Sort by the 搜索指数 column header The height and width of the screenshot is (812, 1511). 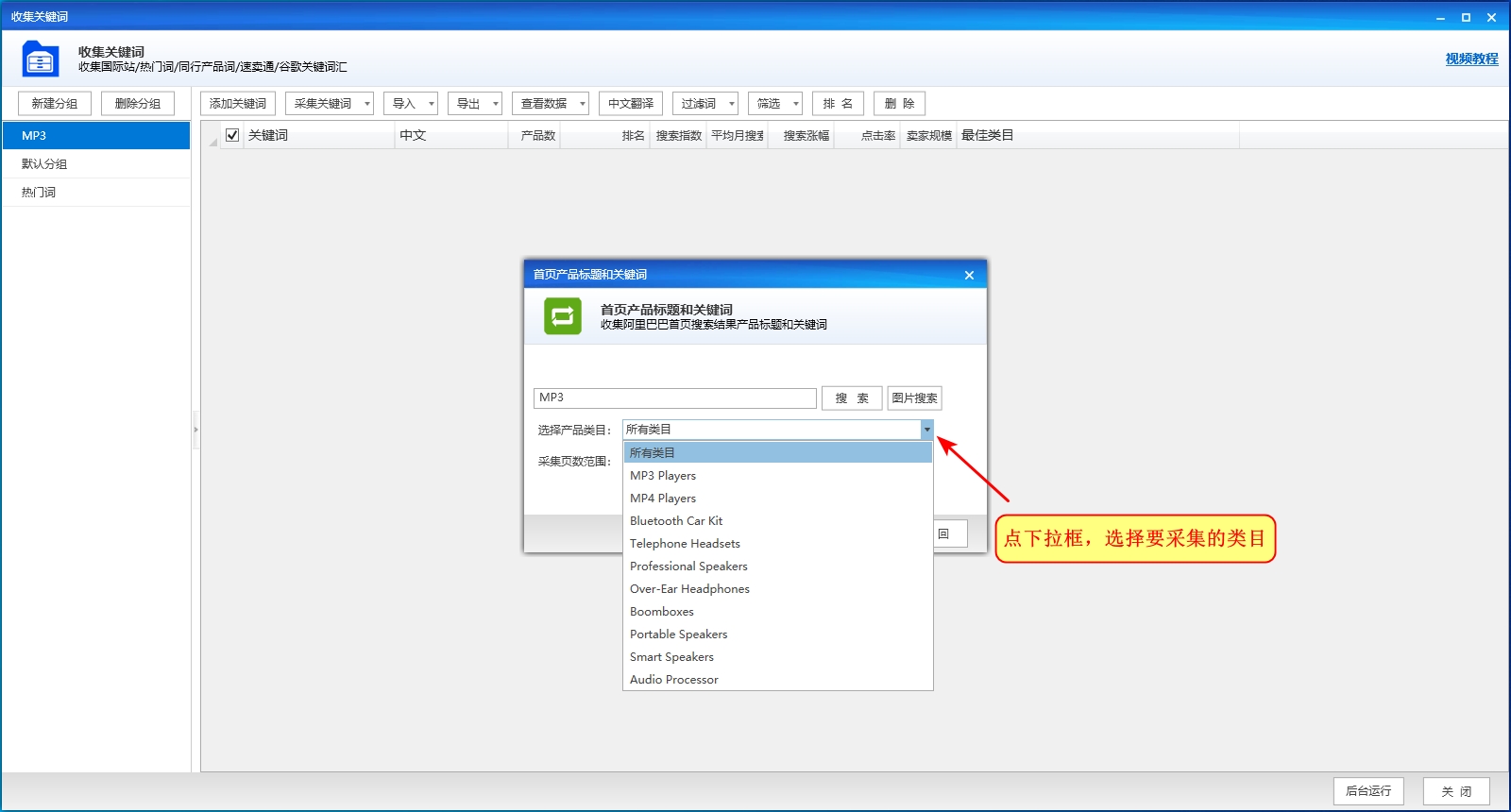coord(678,135)
